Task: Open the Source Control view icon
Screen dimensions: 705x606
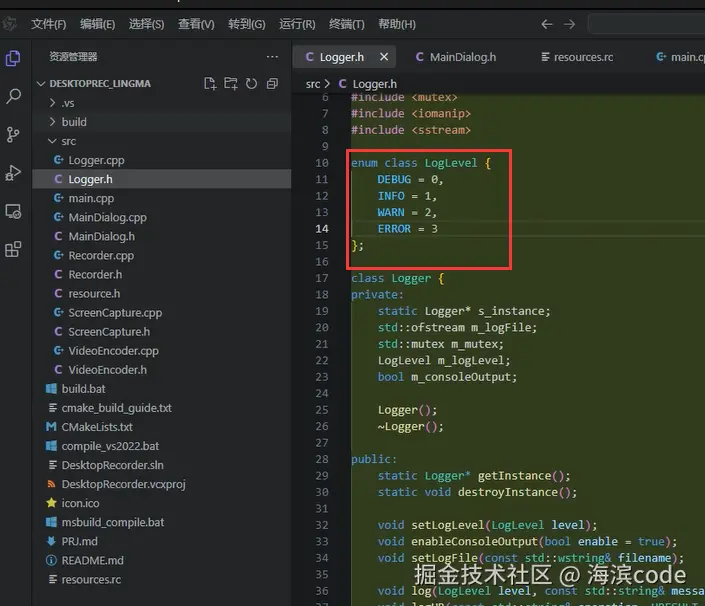Action: (x=13, y=134)
